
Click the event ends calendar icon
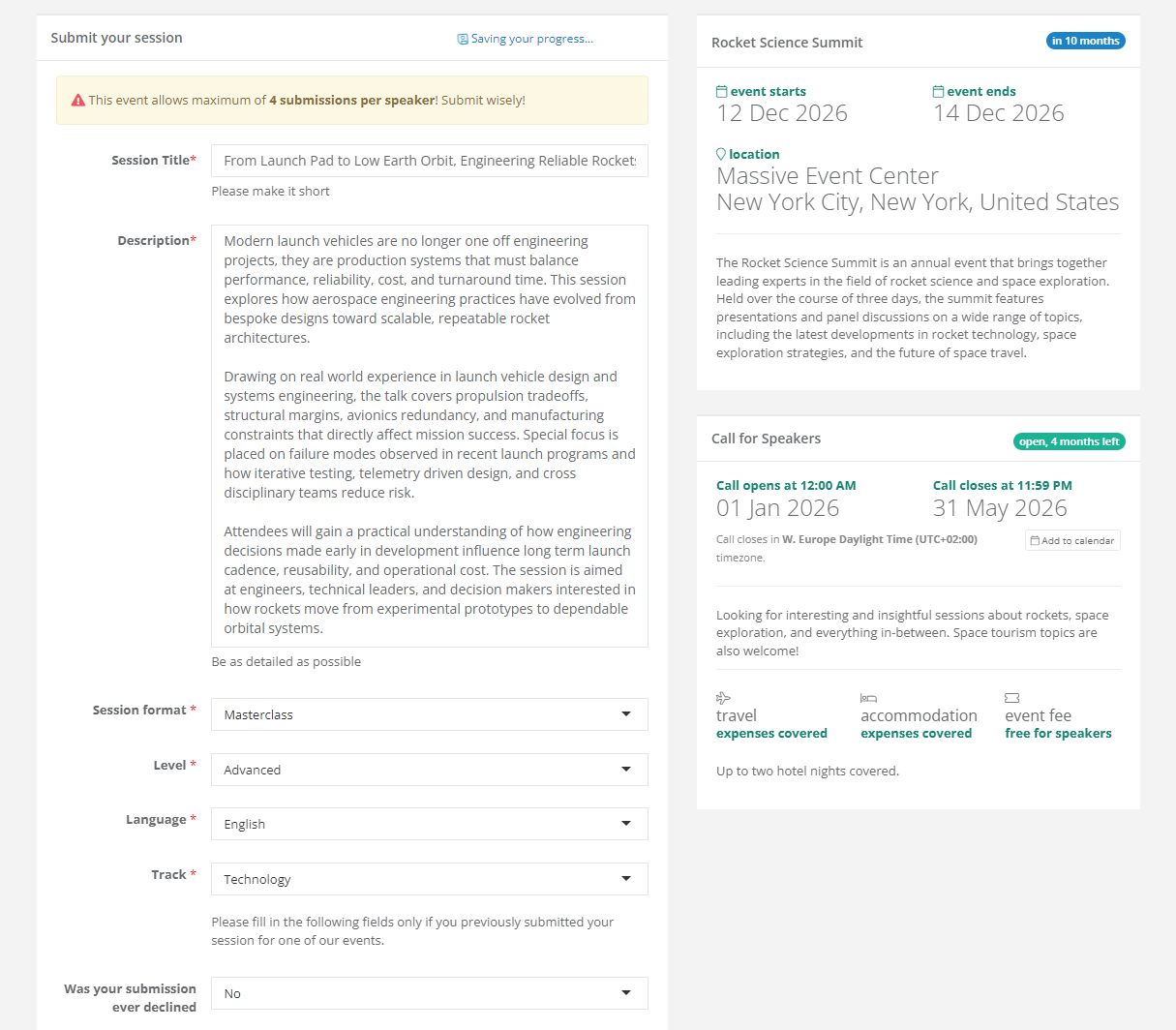point(938,92)
